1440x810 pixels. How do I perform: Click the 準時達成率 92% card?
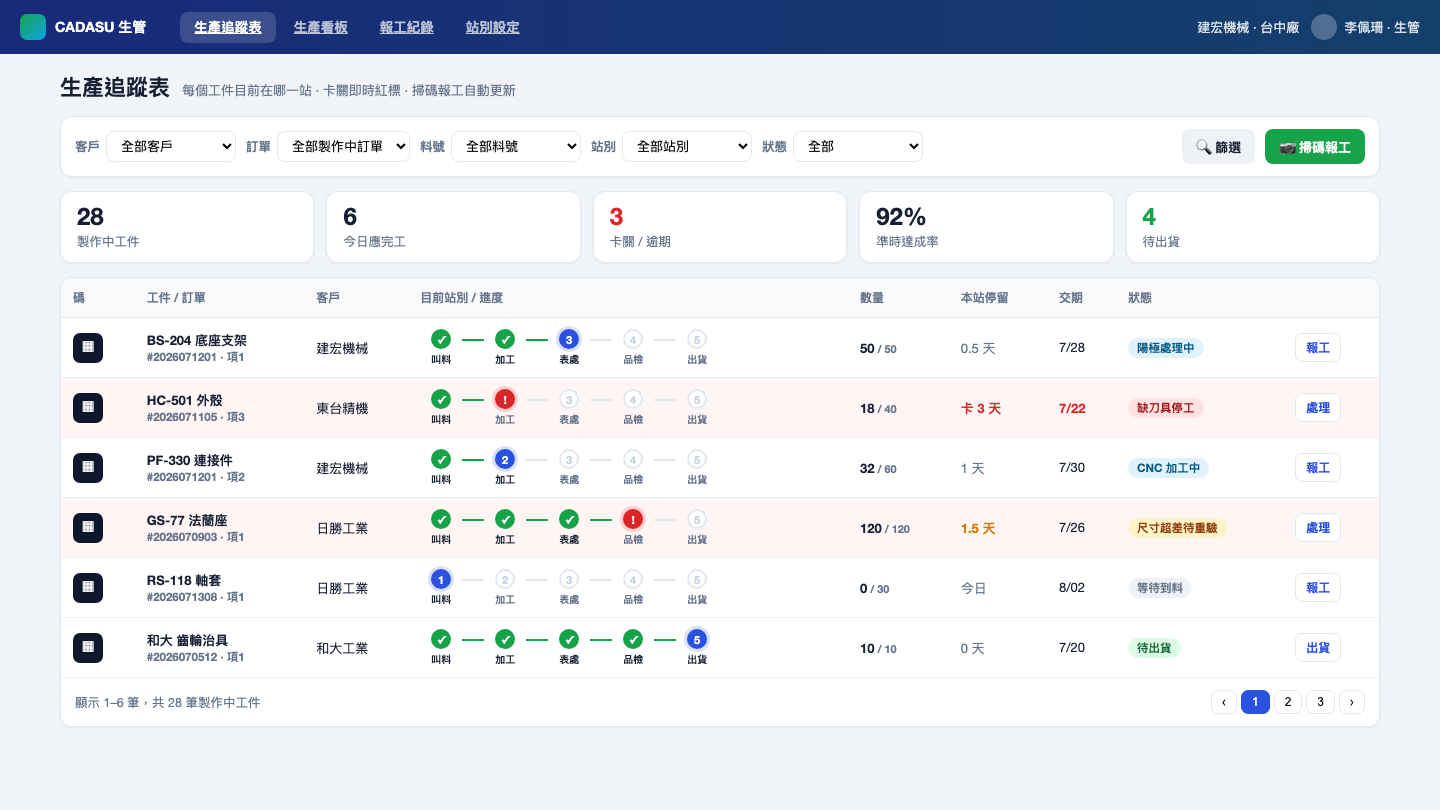click(986, 227)
